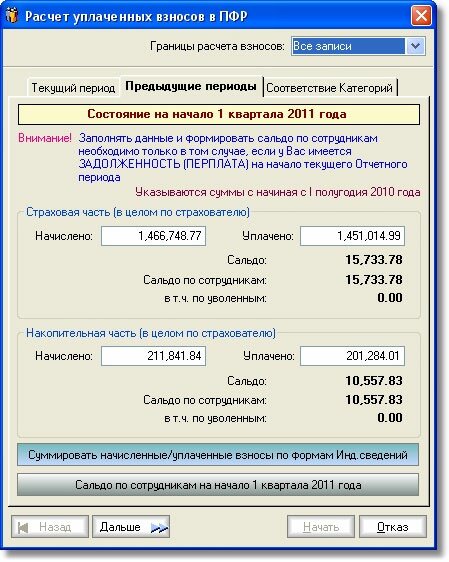This screenshot has width=449, height=562.
Task: Close the Расчет уплаченных взносов window
Action: [421, 16]
